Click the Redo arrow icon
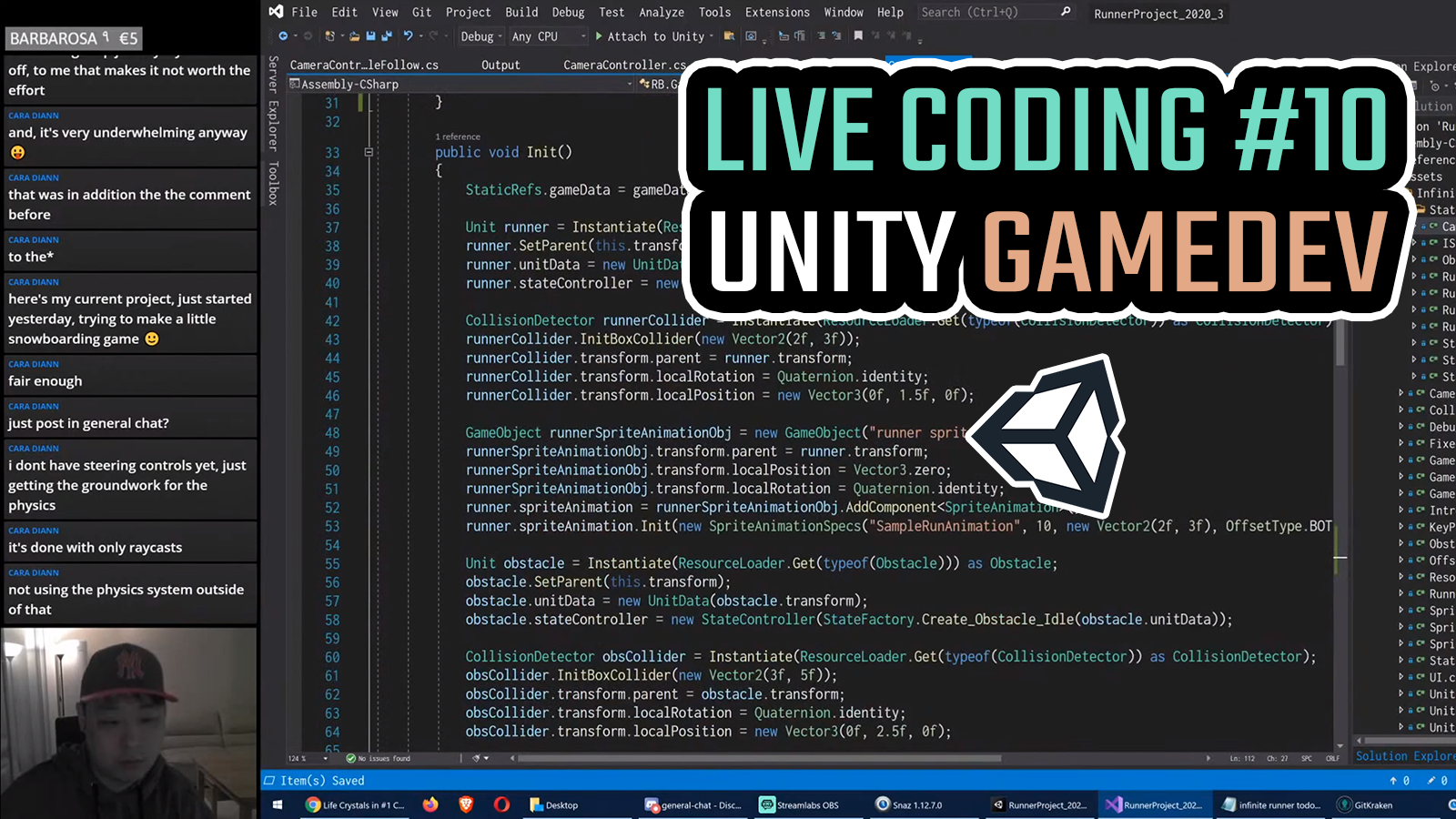The image size is (1456, 819). tap(434, 36)
